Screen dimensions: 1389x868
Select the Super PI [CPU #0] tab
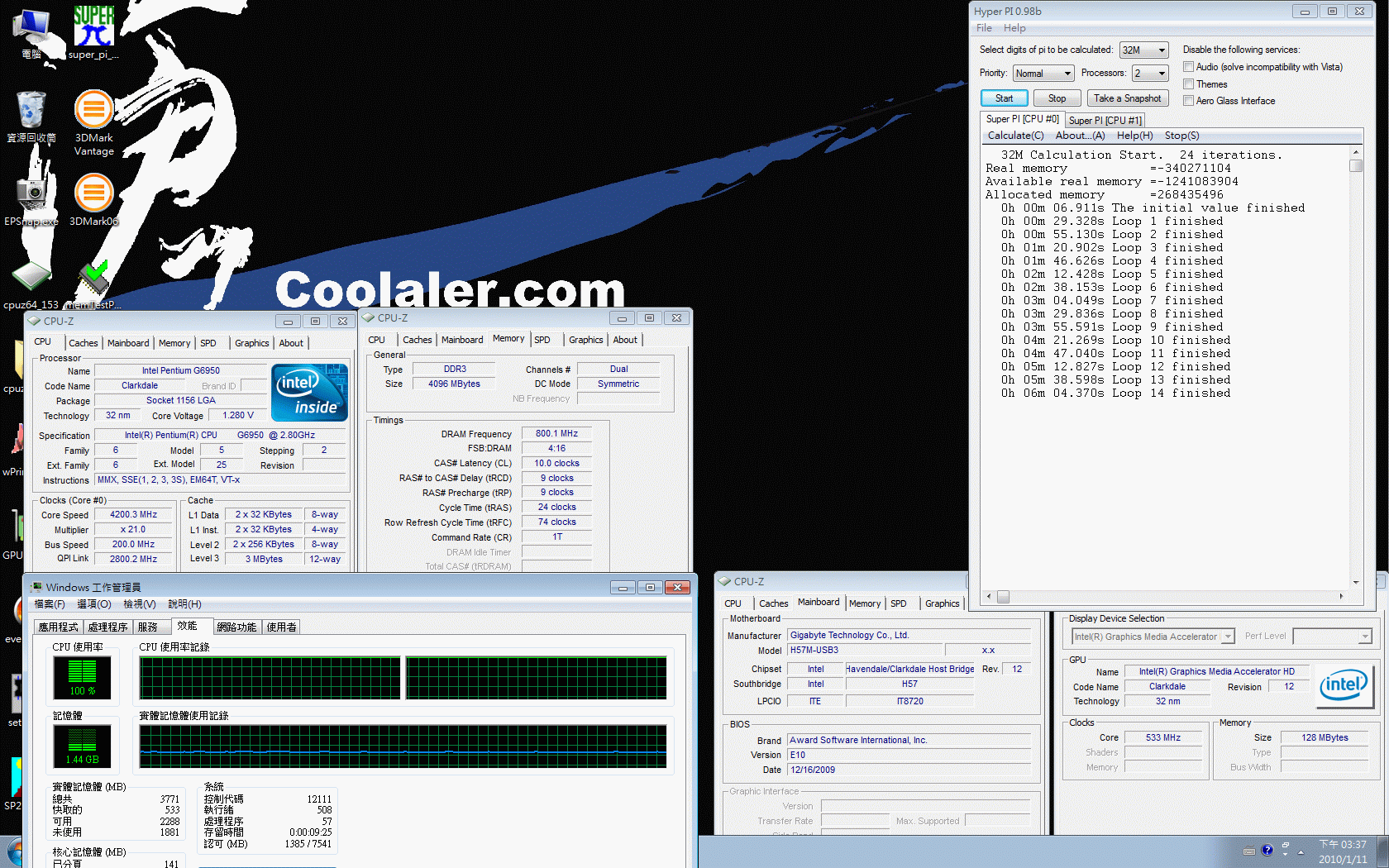coord(1022,119)
